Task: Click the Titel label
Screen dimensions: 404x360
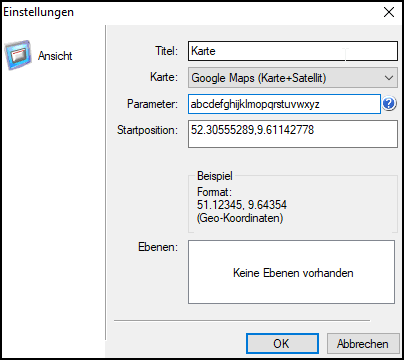Action: coord(166,51)
